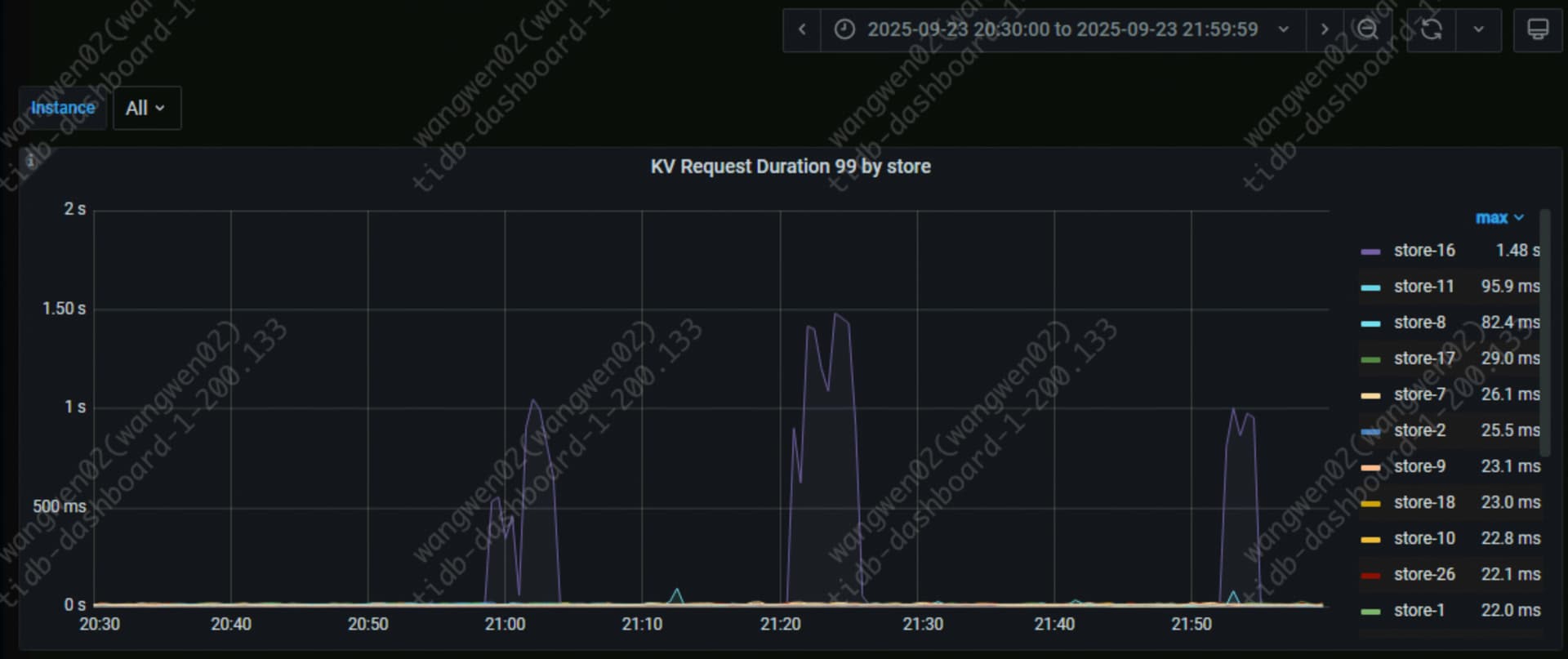Open KV Request Duration 99 panel title menu
Image resolution: width=1568 pixels, height=659 pixels.
click(791, 167)
